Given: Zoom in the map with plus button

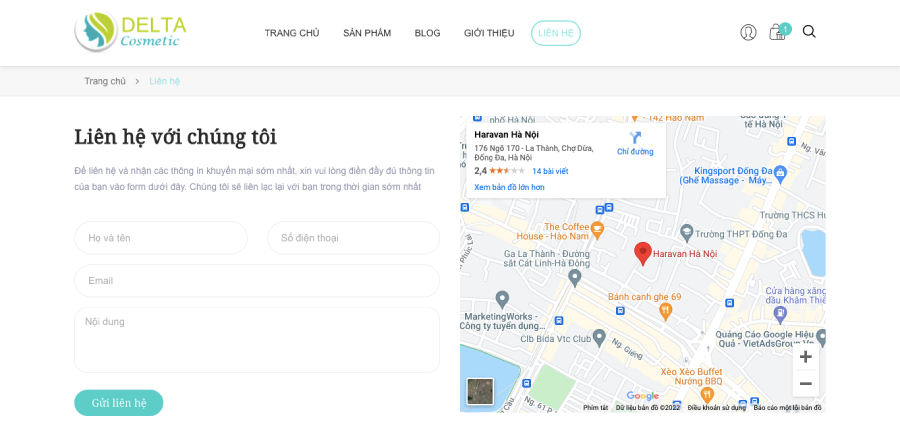Looking at the screenshot, I should (805, 357).
